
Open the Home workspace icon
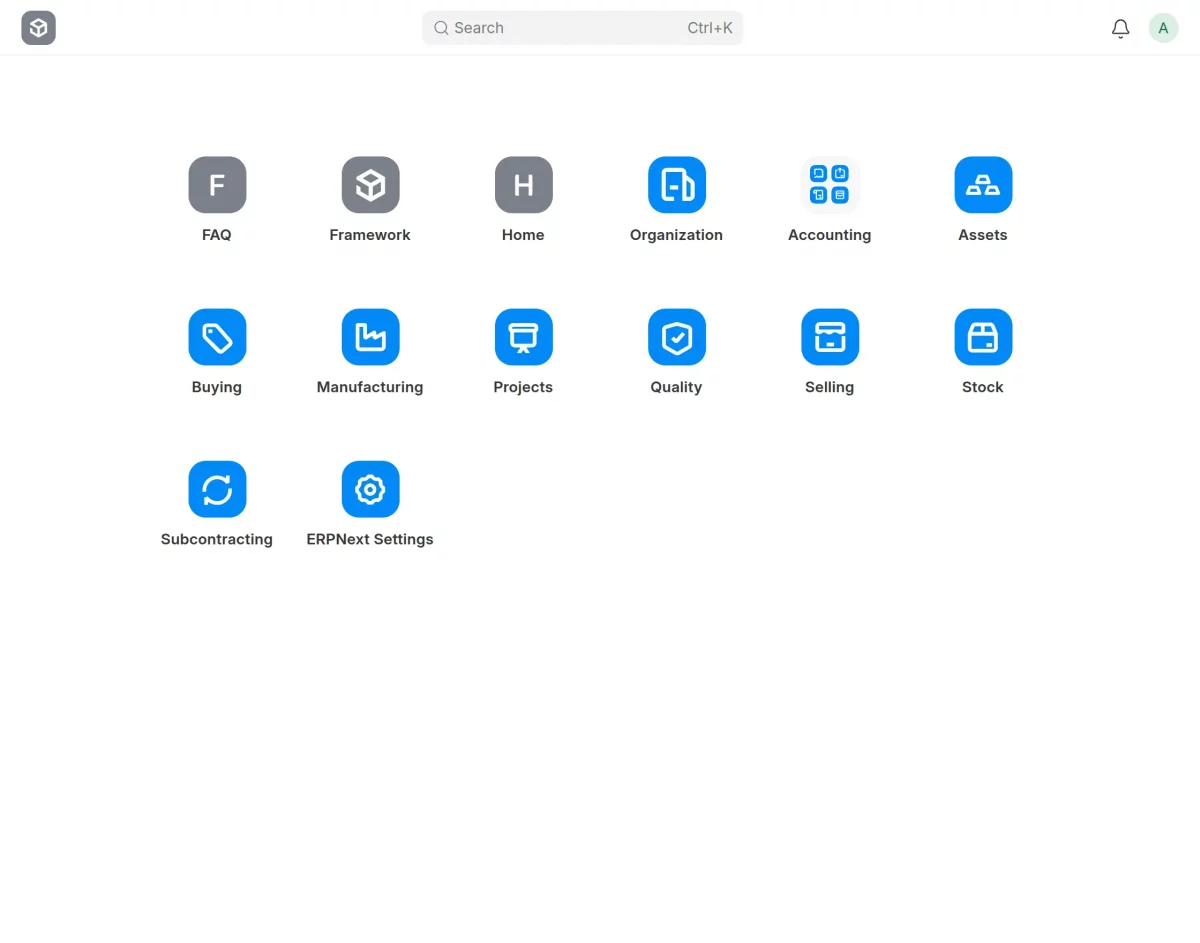(x=523, y=185)
